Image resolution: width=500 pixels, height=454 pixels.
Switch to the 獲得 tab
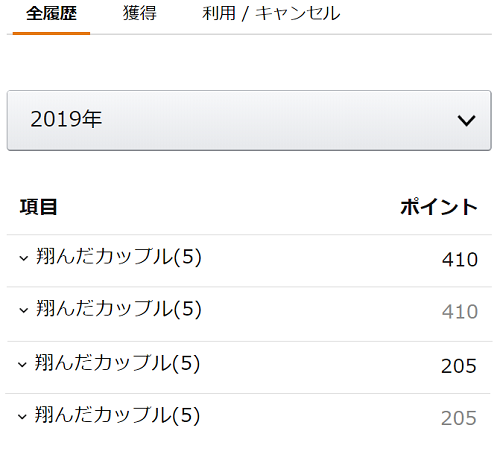tap(139, 14)
